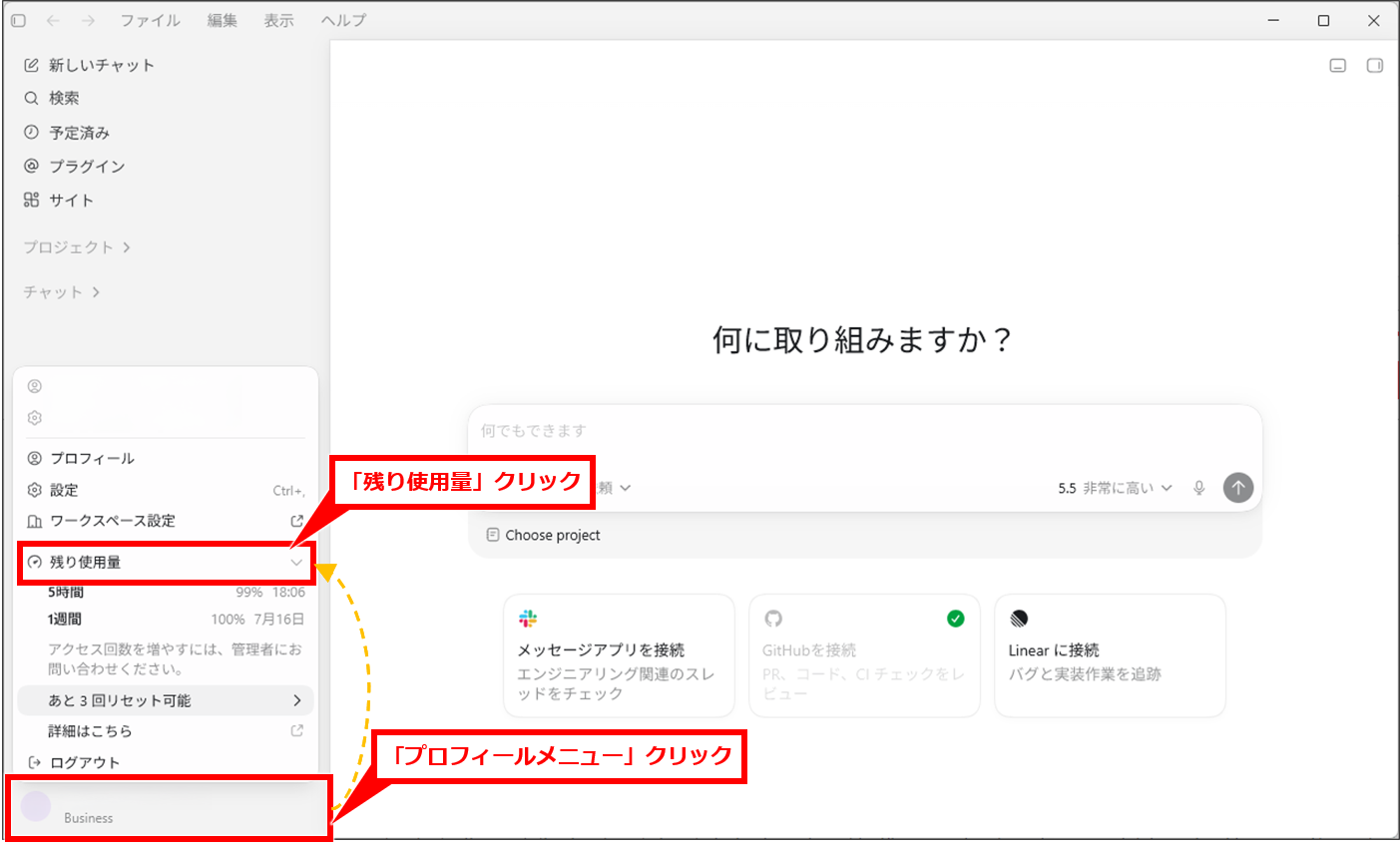Viewport: 1400px width, 847px height.
Task: Click the Slack icon on the card
Action: click(528, 619)
